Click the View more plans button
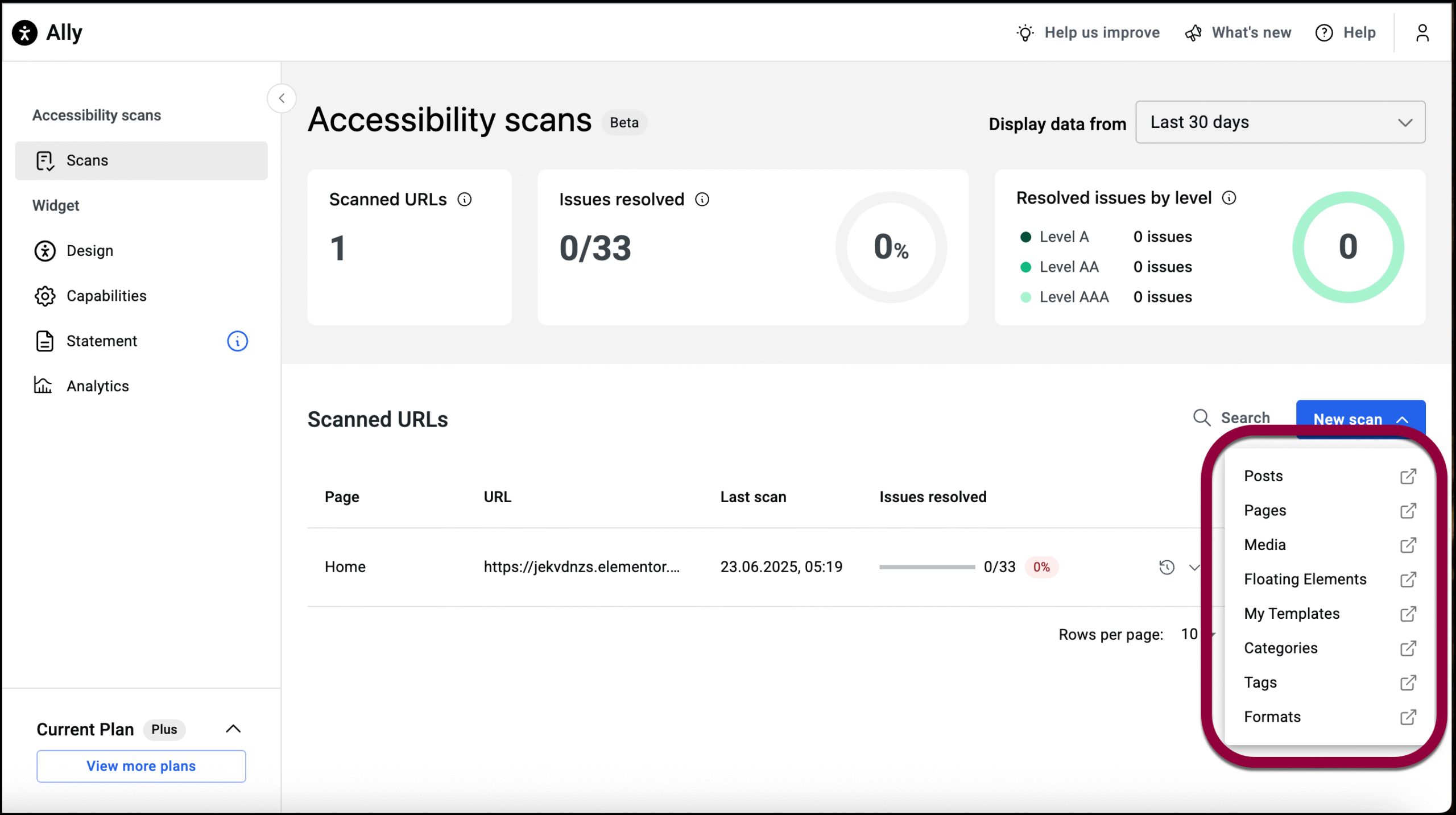This screenshot has height=815, width=1456. pos(141,766)
